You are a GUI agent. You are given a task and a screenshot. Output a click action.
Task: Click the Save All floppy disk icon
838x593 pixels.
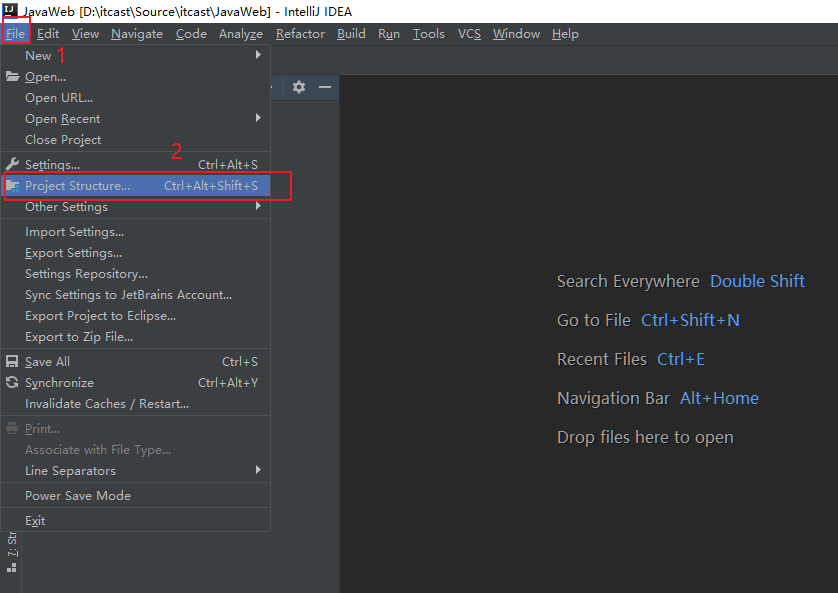click(12, 361)
